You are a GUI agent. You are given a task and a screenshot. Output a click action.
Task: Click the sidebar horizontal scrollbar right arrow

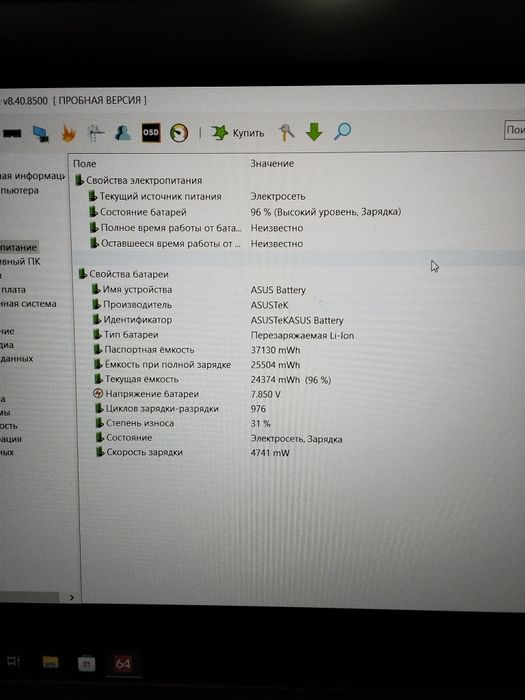[72, 597]
